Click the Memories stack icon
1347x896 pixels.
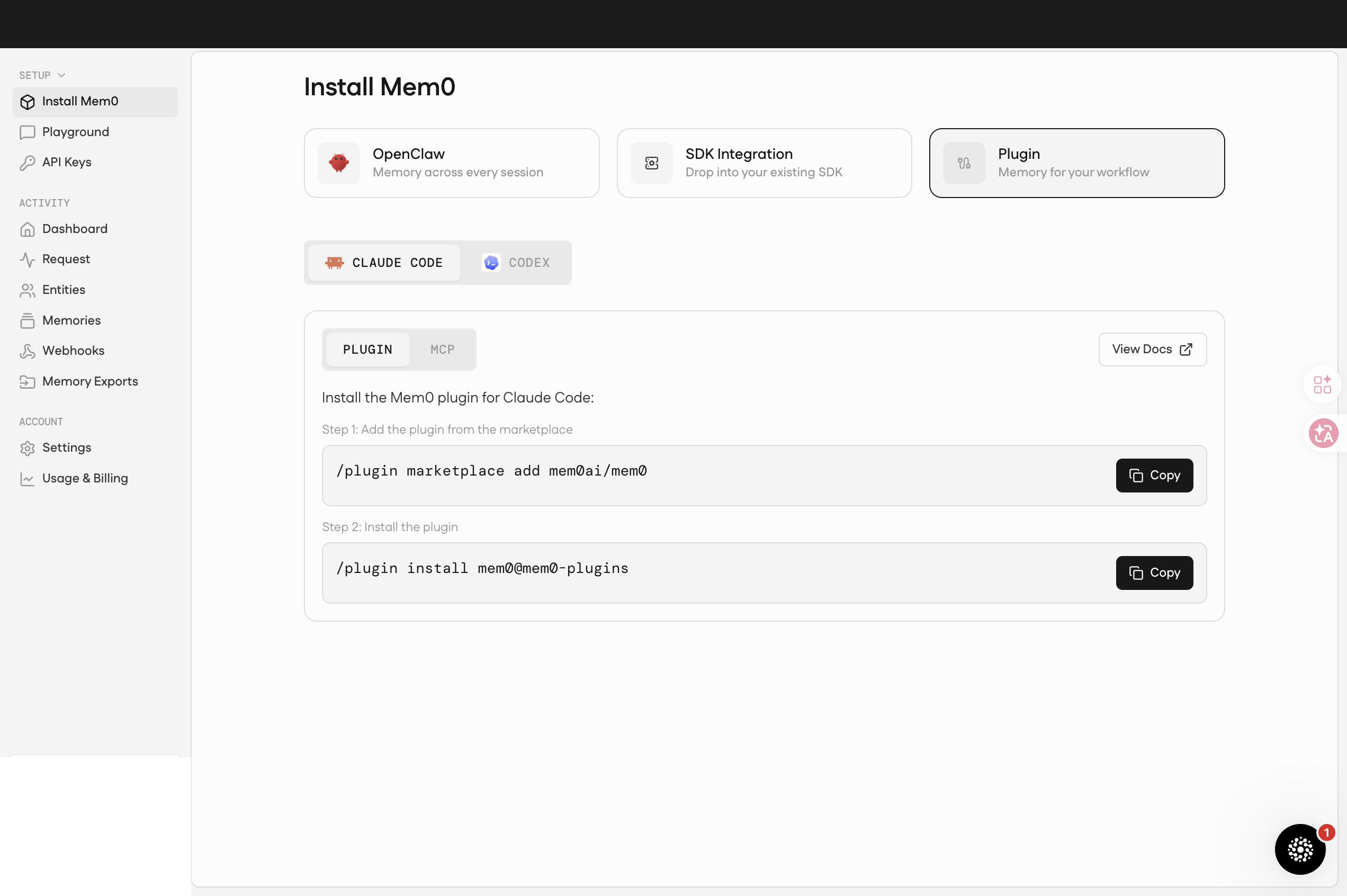27,320
